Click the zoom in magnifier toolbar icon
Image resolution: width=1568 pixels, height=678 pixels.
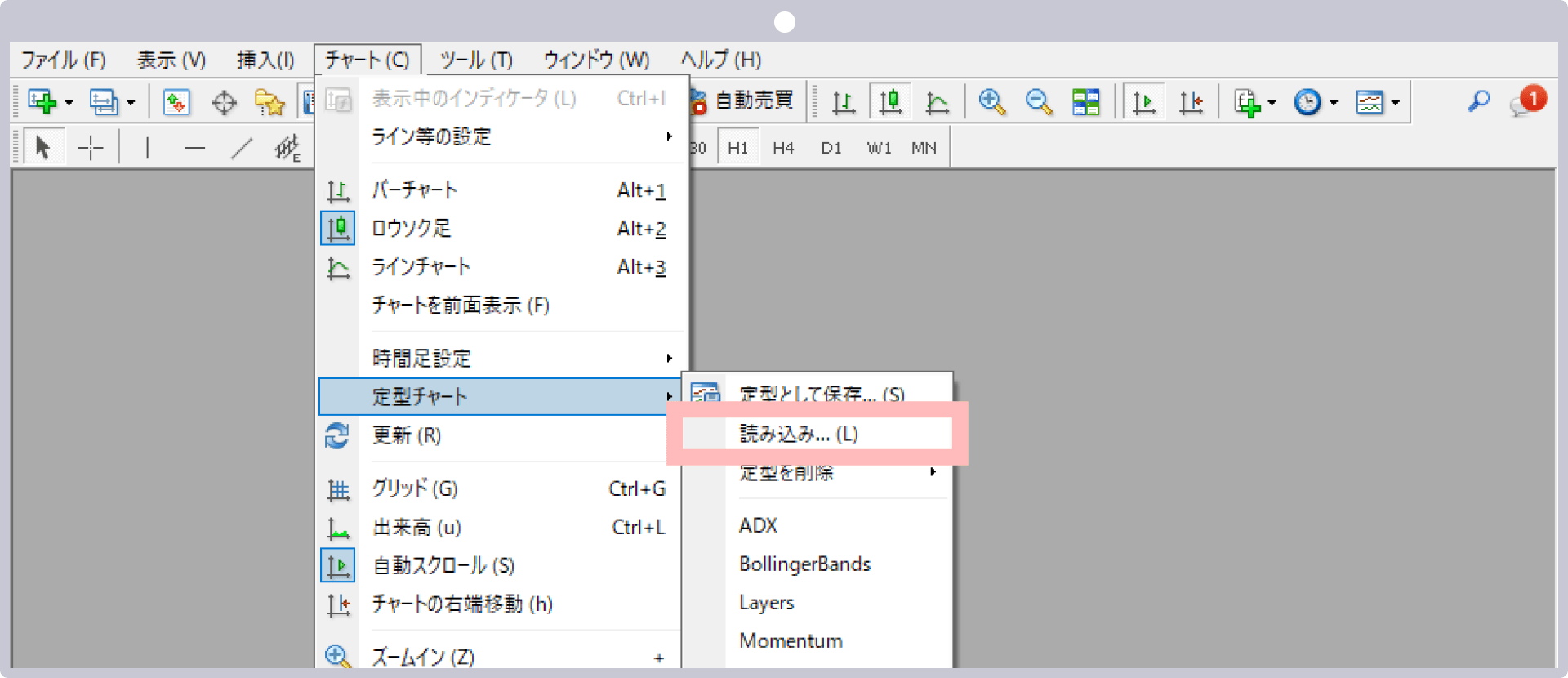tap(991, 102)
